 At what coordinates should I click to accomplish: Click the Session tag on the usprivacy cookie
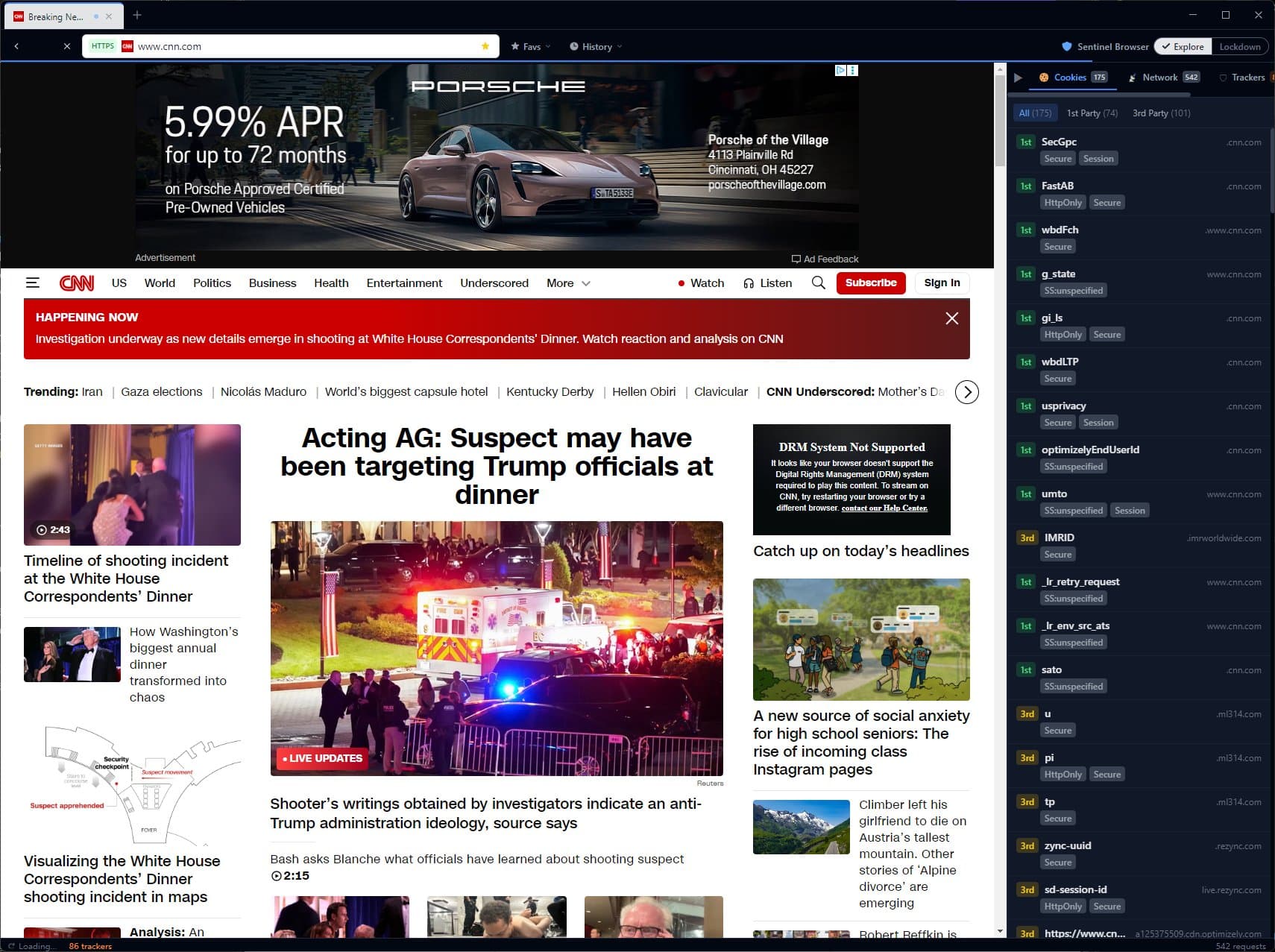[1098, 423]
